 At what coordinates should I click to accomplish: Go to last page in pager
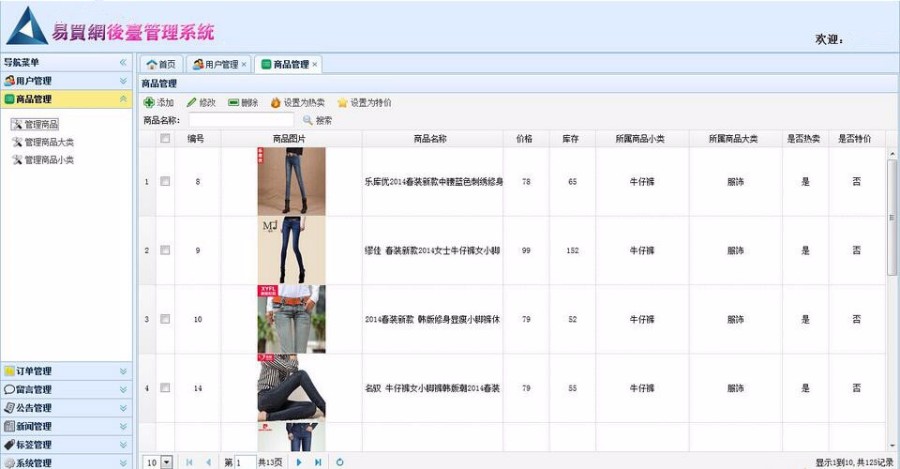click(x=318, y=462)
